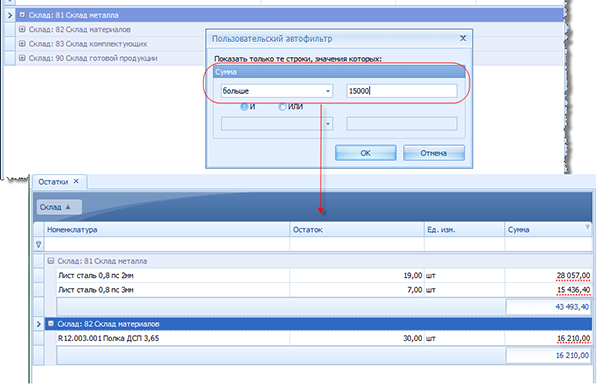The image size is (600, 386).
Task: Click the Номенклатура column header
Action: pos(167,230)
